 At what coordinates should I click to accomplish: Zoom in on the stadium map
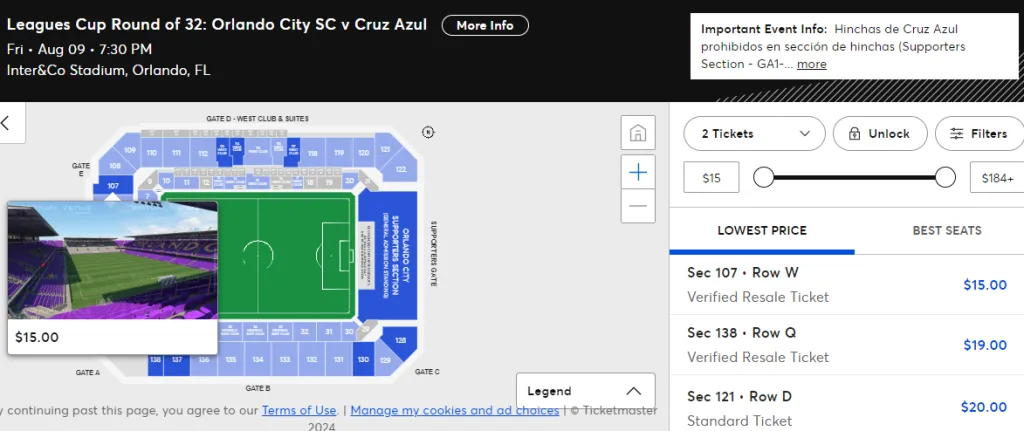click(638, 172)
